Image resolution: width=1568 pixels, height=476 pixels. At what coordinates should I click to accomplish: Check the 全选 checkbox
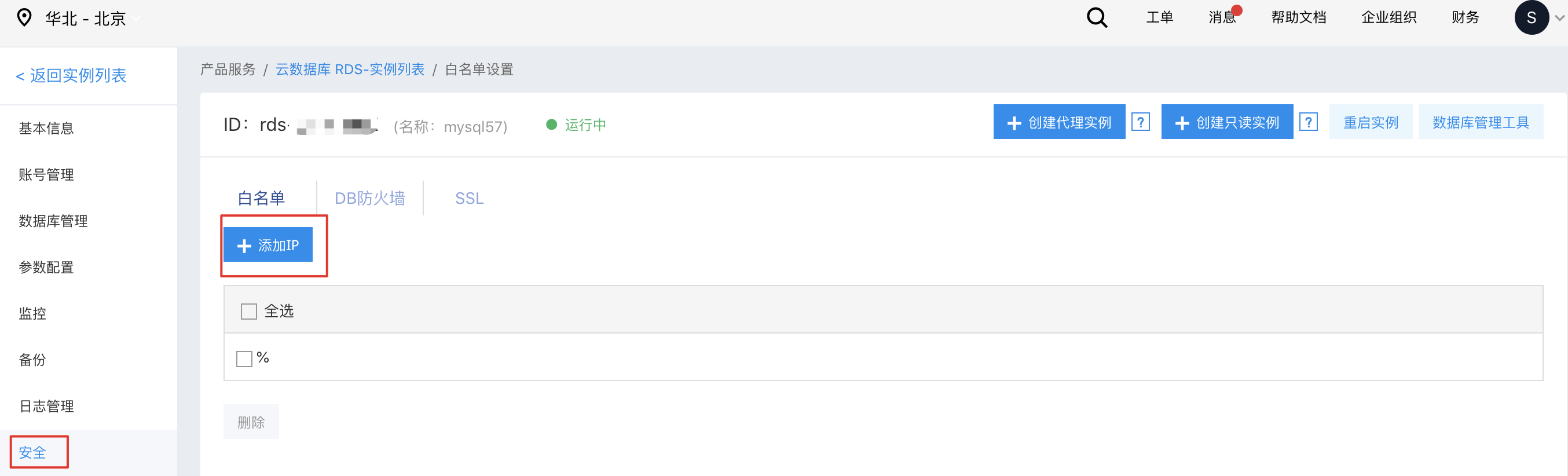pyautogui.click(x=249, y=312)
